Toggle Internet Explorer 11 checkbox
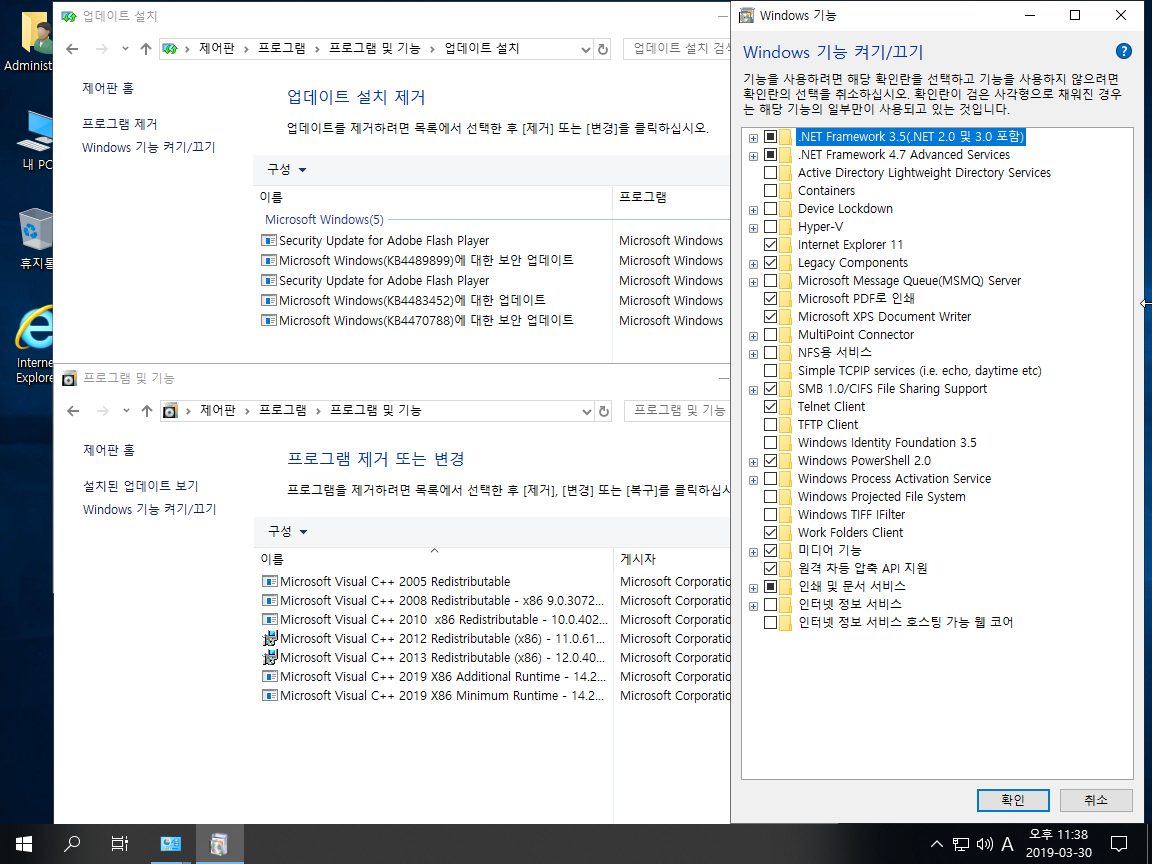This screenshot has height=864, width=1152. [x=770, y=245]
